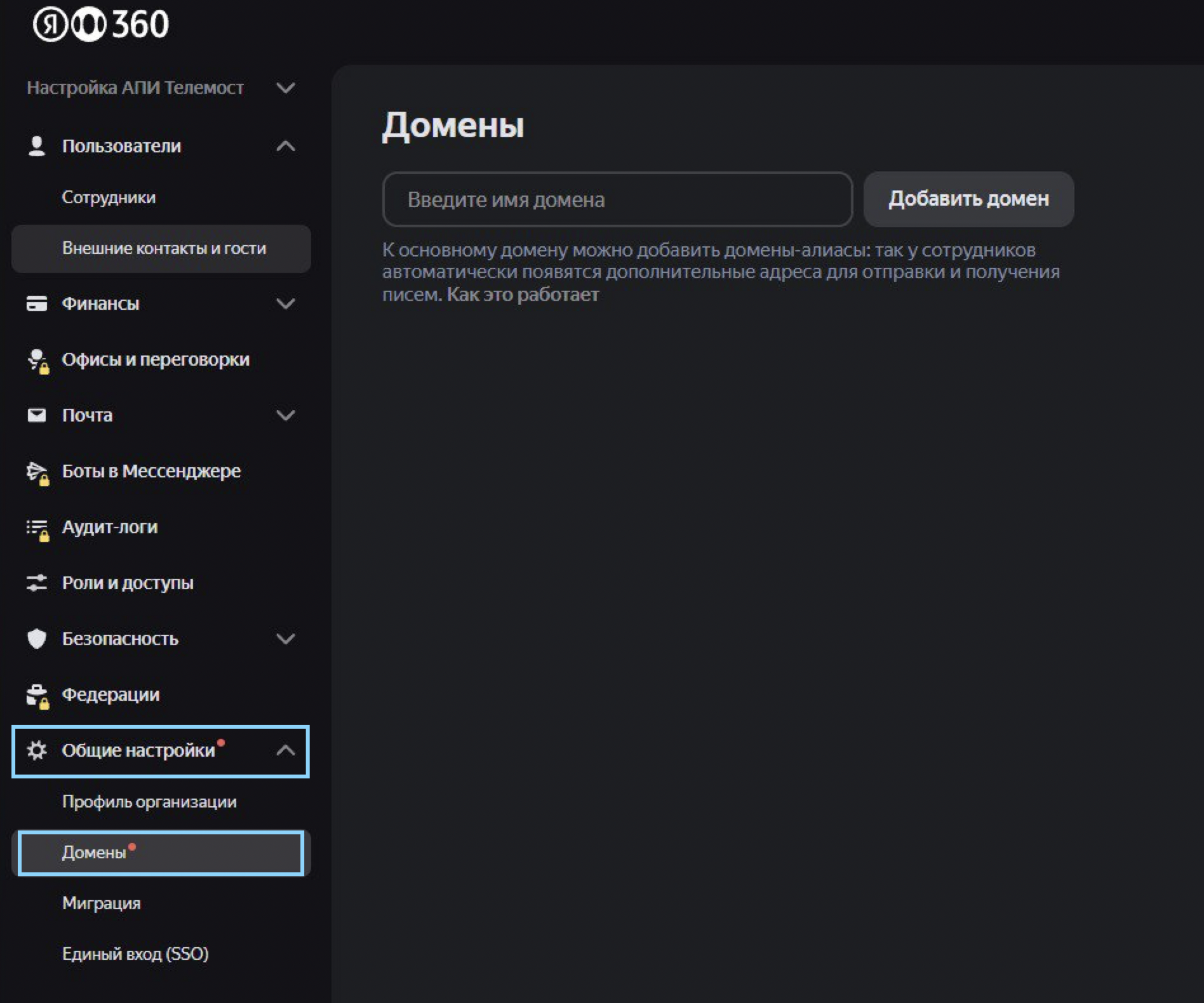
Task: Click the General settings gear icon
Action: tap(37, 750)
